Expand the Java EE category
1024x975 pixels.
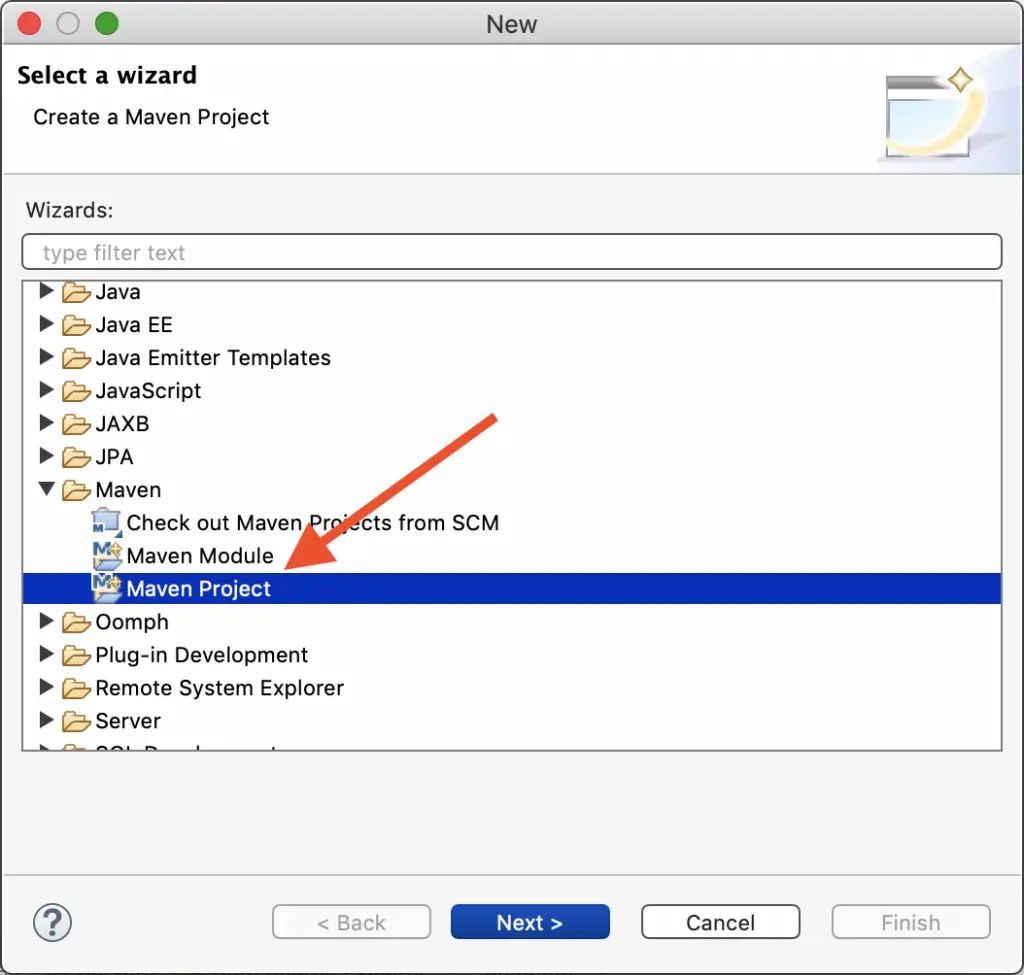coord(46,324)
